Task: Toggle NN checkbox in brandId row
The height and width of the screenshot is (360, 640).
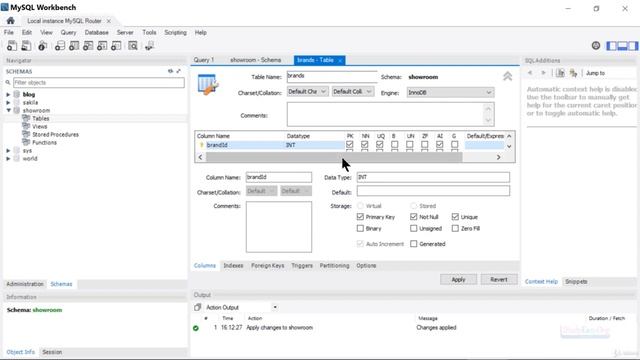Action: [364, 144]
